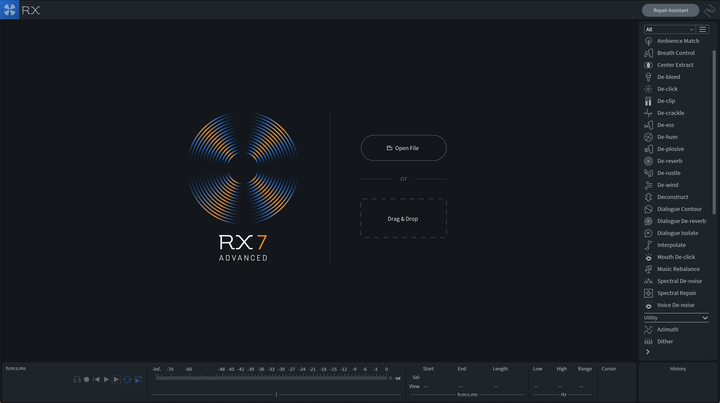Screen dimensions: 720x403
Task: Click the Sel row label
Action: (x=416, y=377)
